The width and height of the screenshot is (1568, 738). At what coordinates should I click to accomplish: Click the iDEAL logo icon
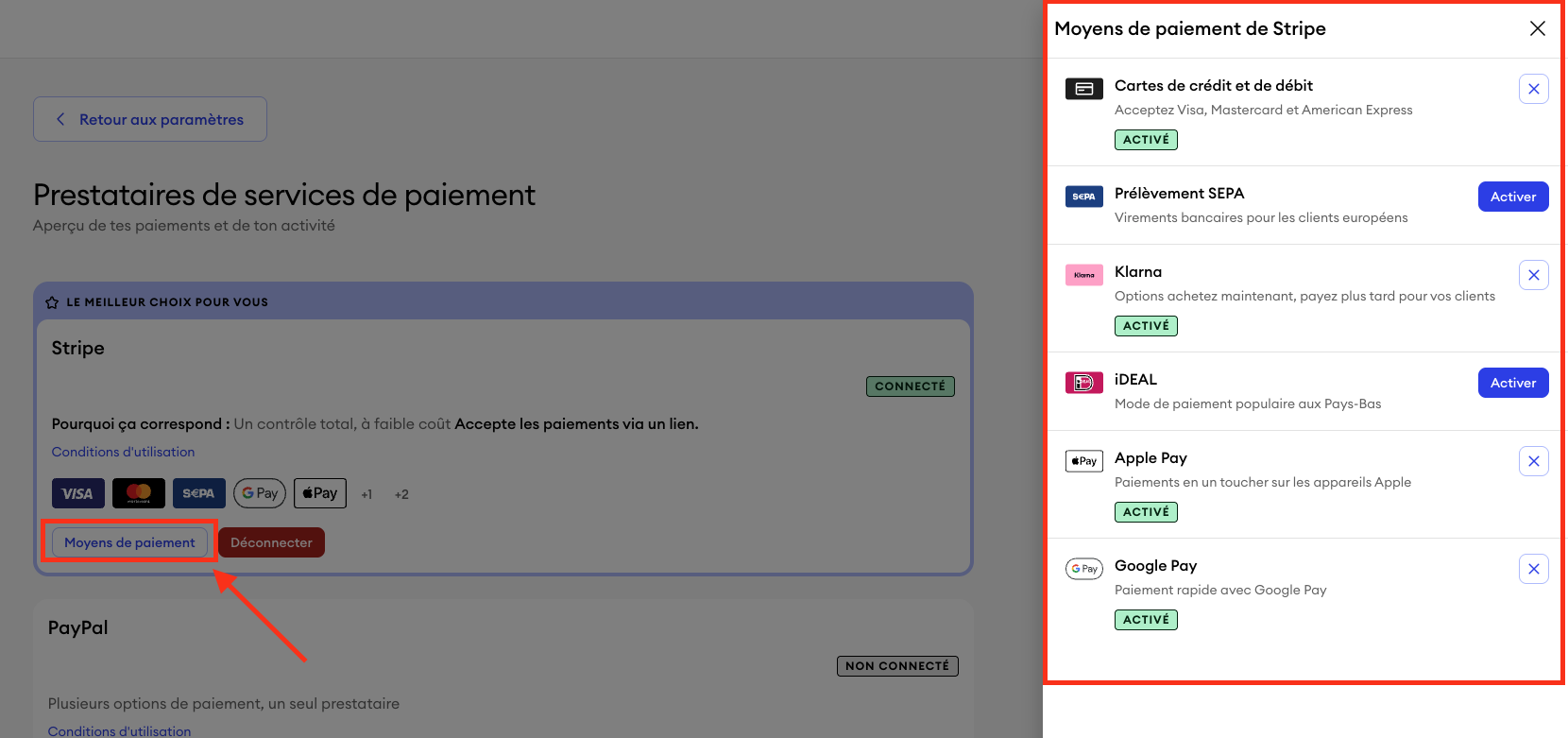pos(1084,383)
